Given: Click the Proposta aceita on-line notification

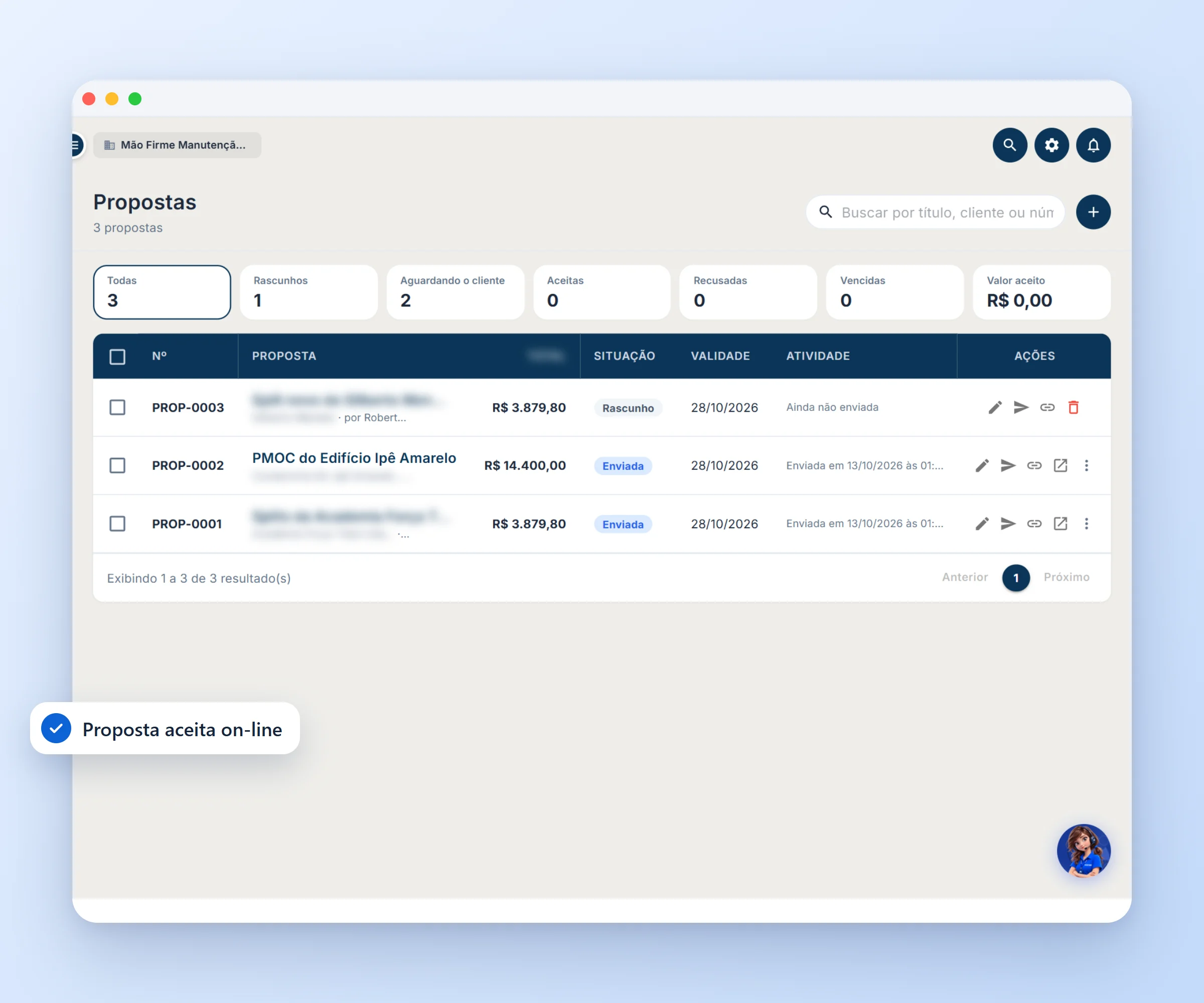Looking at the screenshot, I should click(x=165, y=729).
